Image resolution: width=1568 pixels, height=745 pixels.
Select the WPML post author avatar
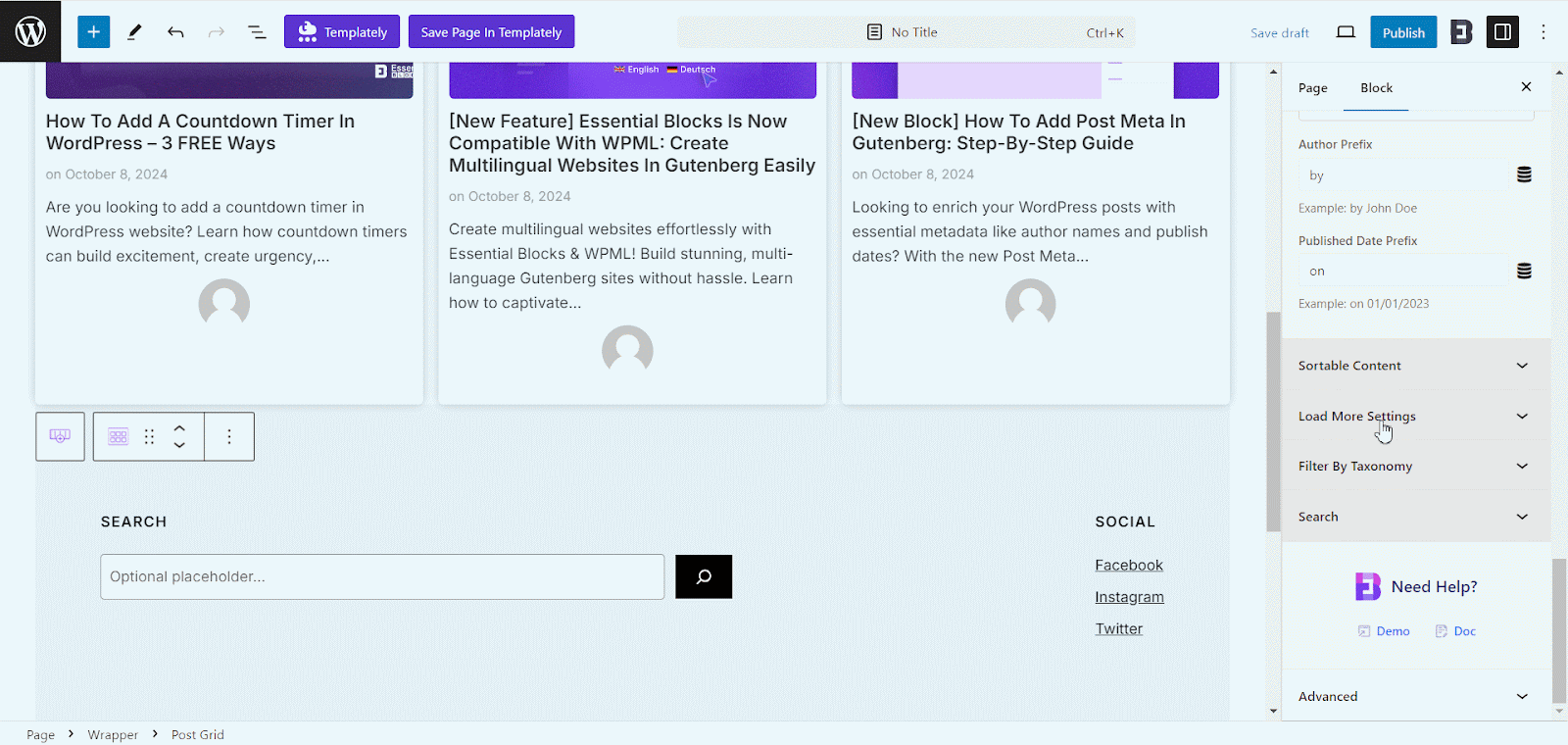[627, 351]
